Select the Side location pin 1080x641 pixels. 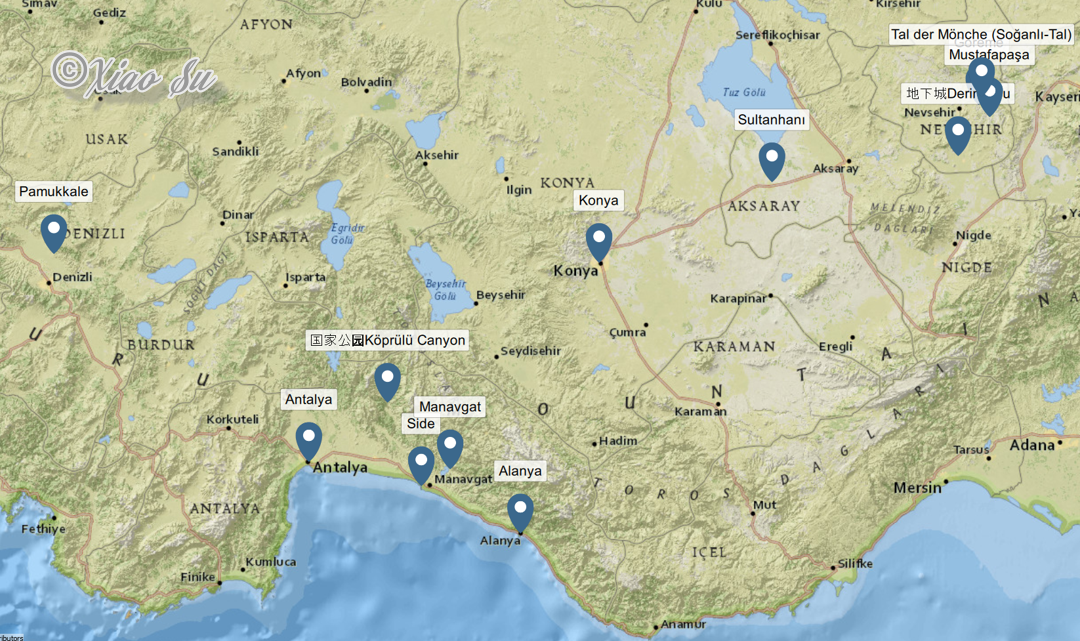421,463
